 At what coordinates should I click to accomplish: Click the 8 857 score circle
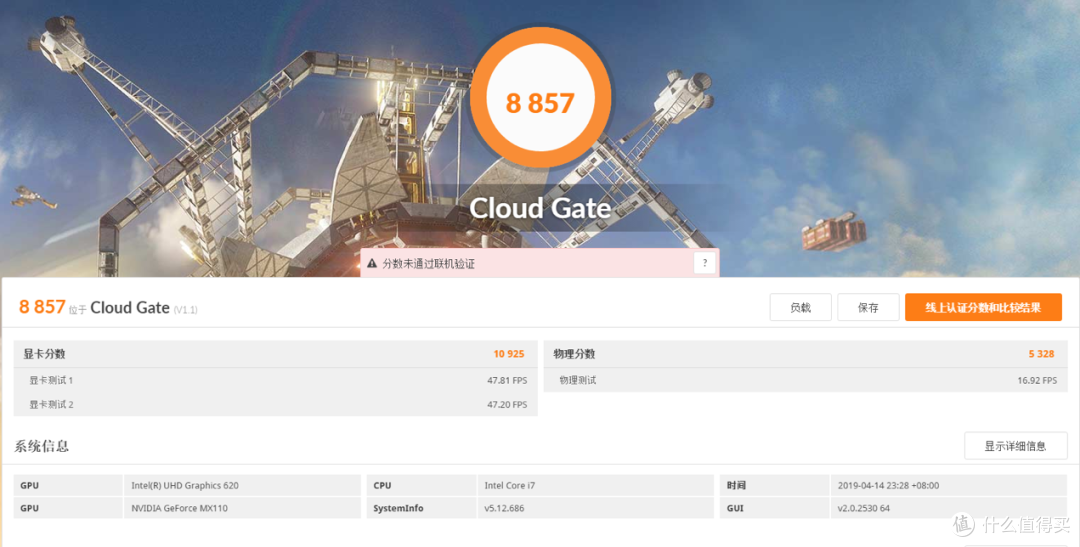point(540,97)
